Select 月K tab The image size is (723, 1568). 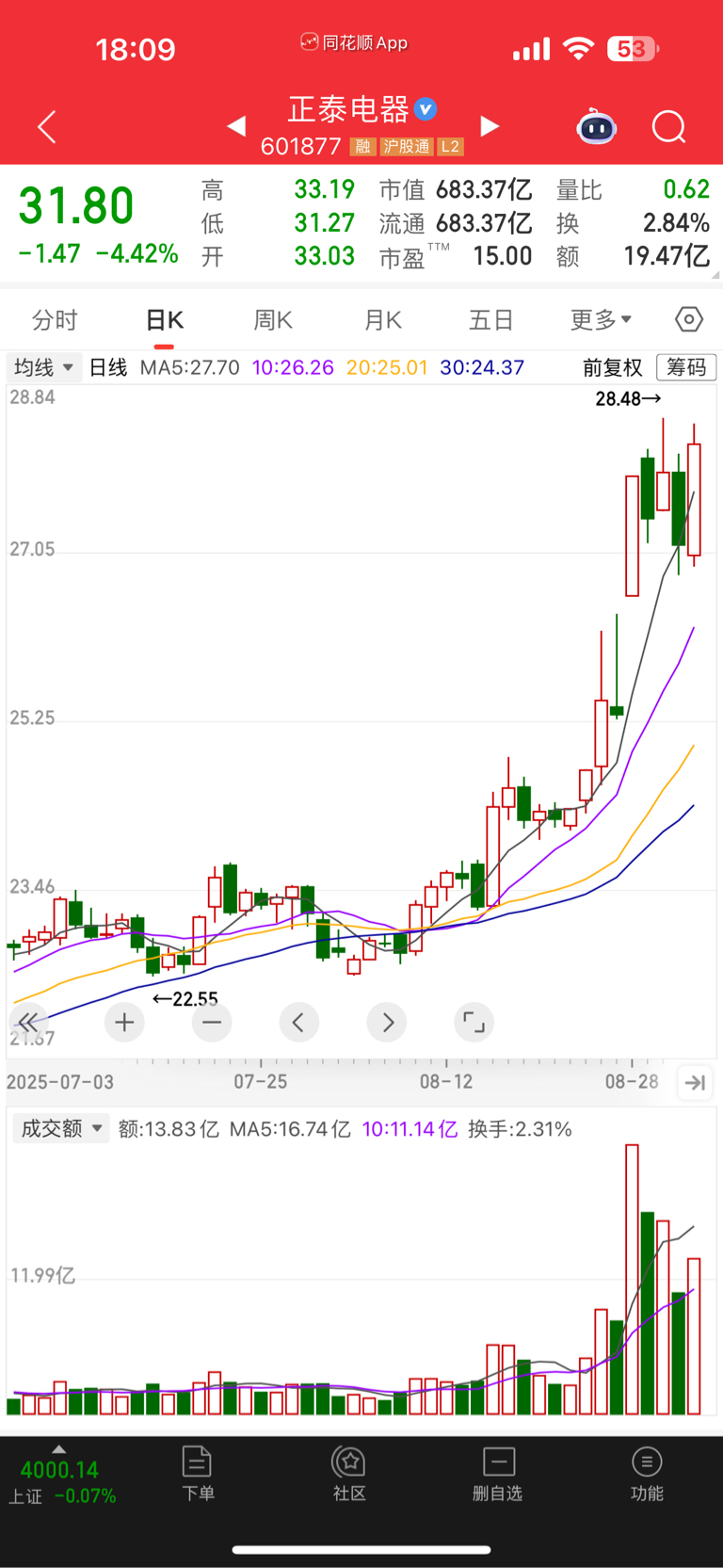[x=382, y=320]
